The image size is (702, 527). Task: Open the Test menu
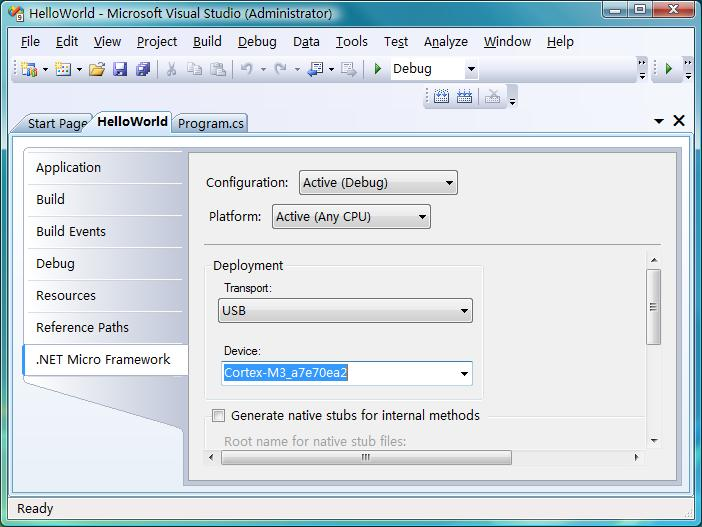coord(396,42)
